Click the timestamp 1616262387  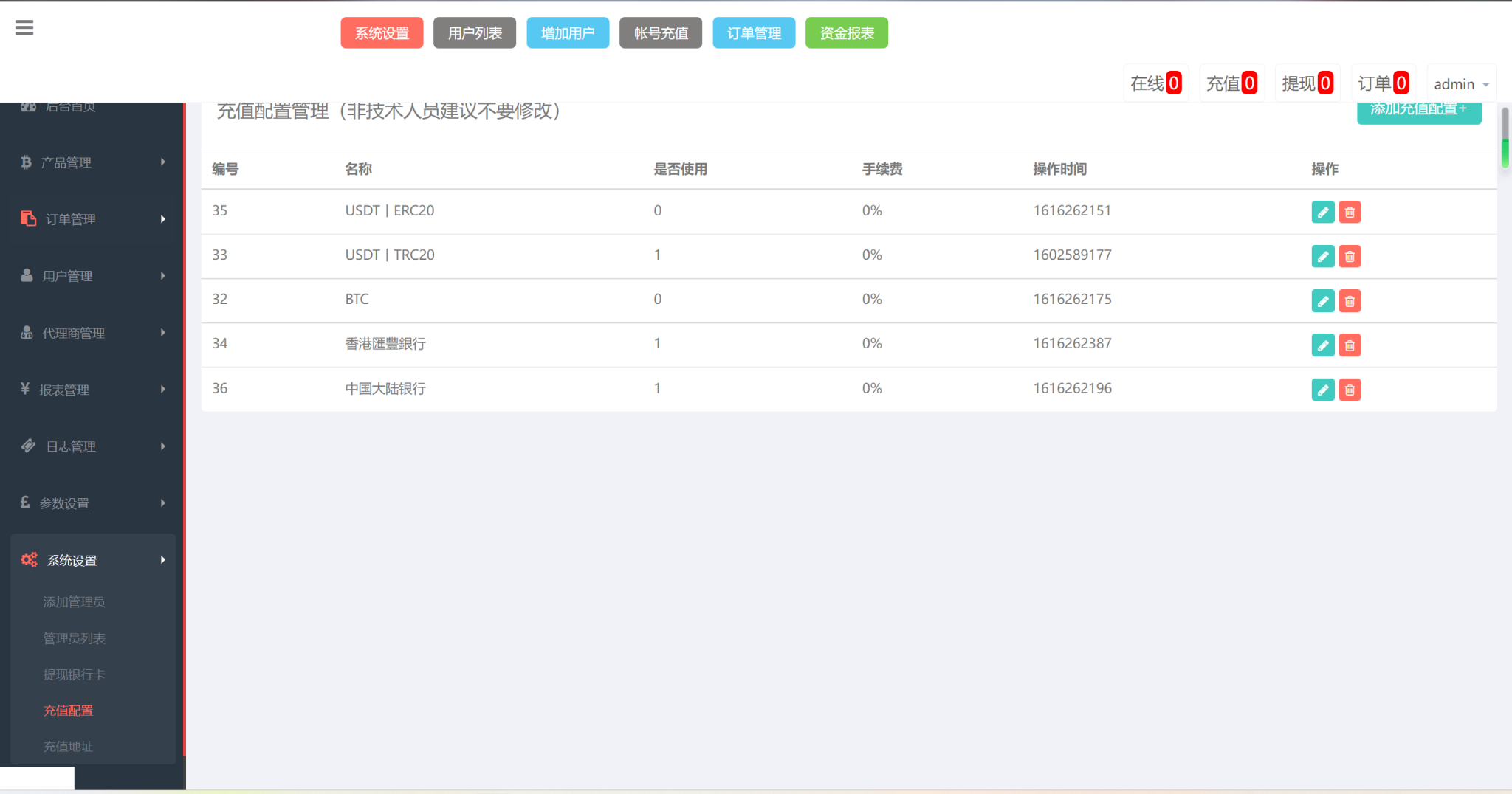(1072, 343)
